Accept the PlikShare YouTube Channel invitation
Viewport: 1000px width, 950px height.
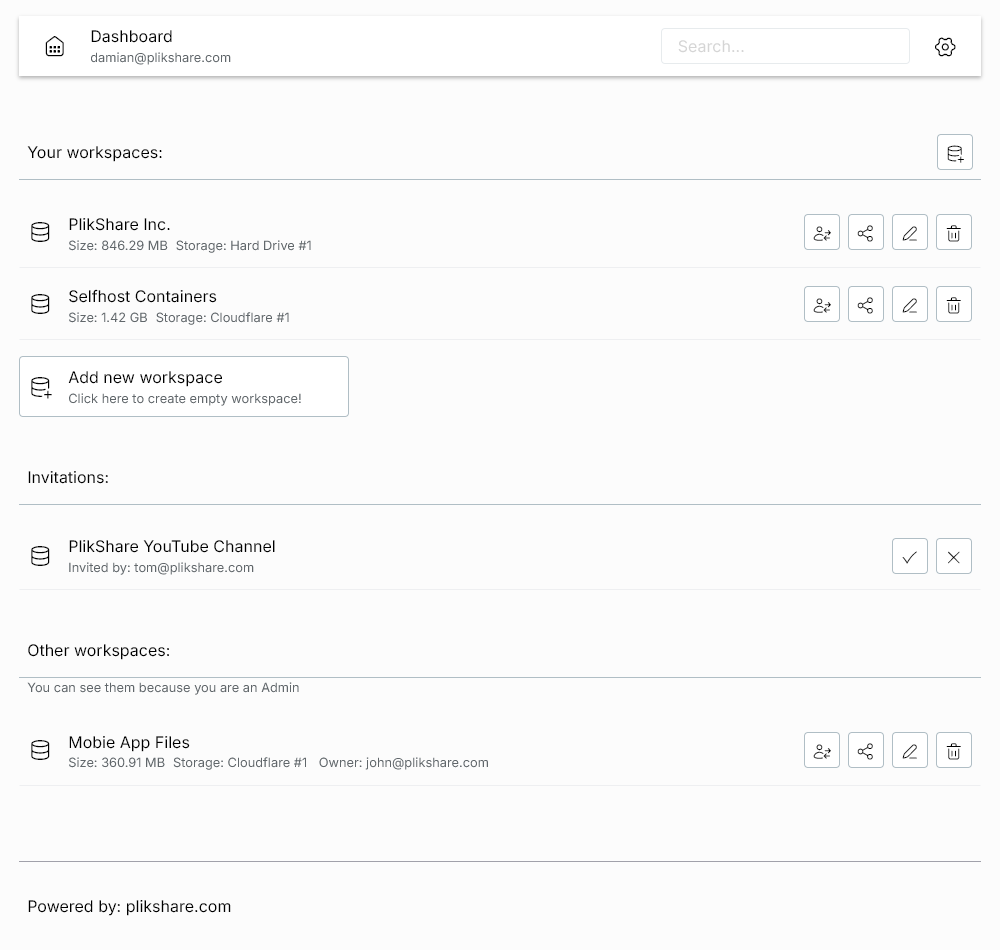pos(909,556)
